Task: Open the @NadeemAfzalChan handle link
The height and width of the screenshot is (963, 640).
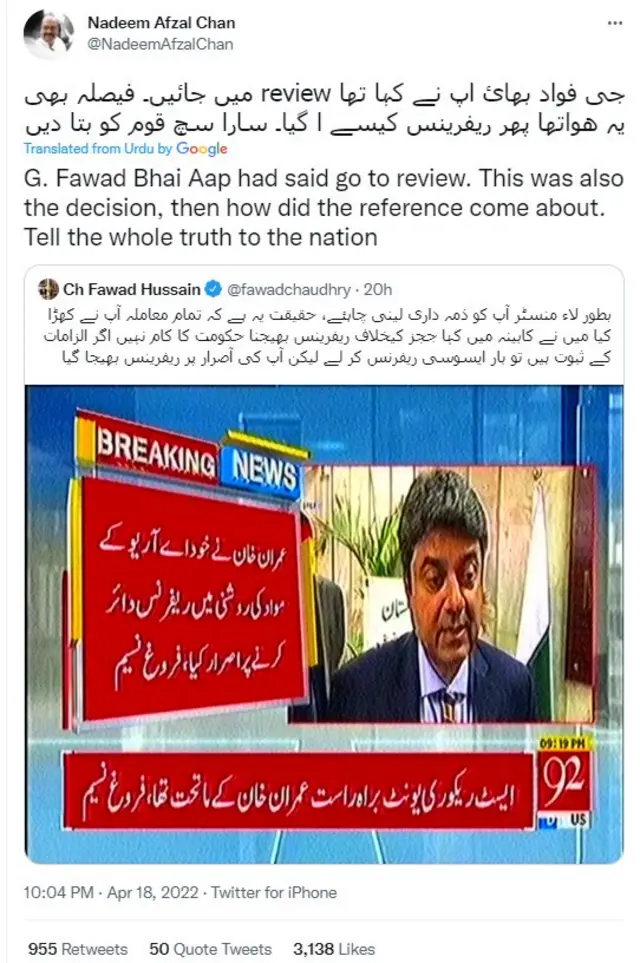Action: point(160,44)
